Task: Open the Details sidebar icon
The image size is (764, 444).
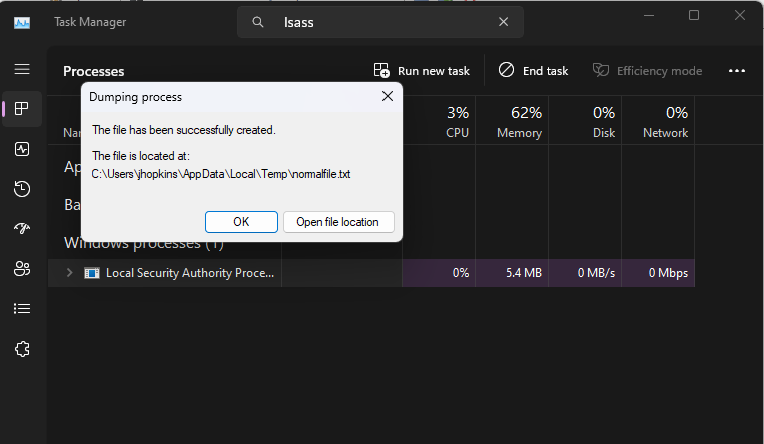Action: [22, 309]
